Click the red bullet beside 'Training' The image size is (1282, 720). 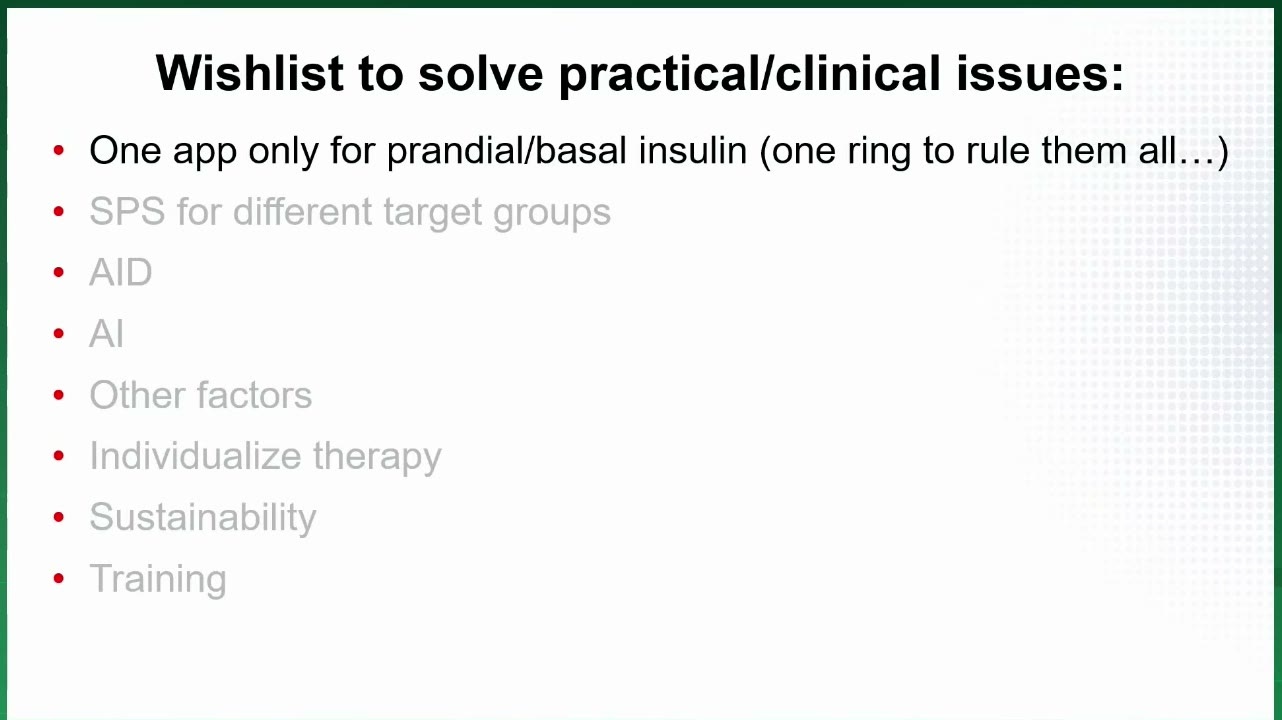tap(59, 579)
